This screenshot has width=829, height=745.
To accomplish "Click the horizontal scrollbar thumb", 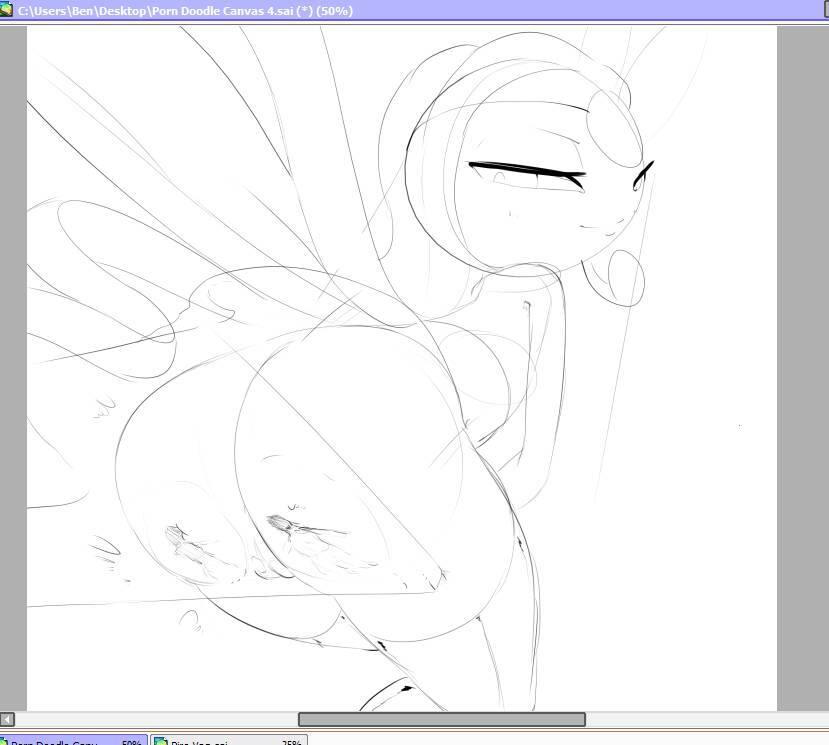I will click(441, 719).
